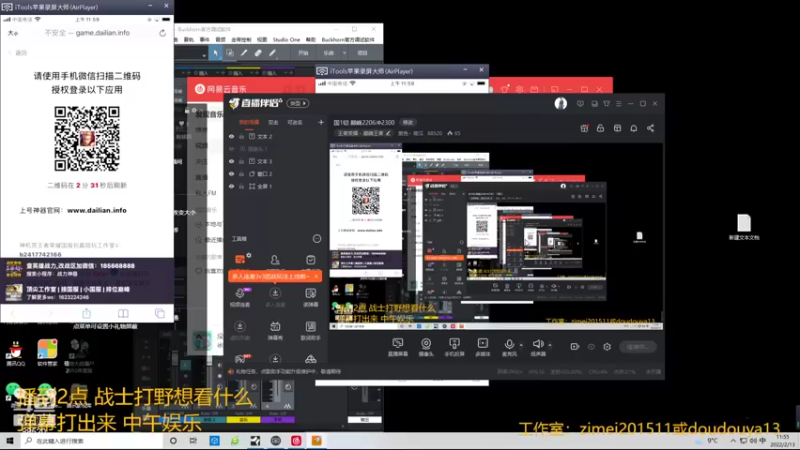The image size is (800, 450).
Task: Open the mode dropdown beside 直播伴侣 logo
Action: 298,103
